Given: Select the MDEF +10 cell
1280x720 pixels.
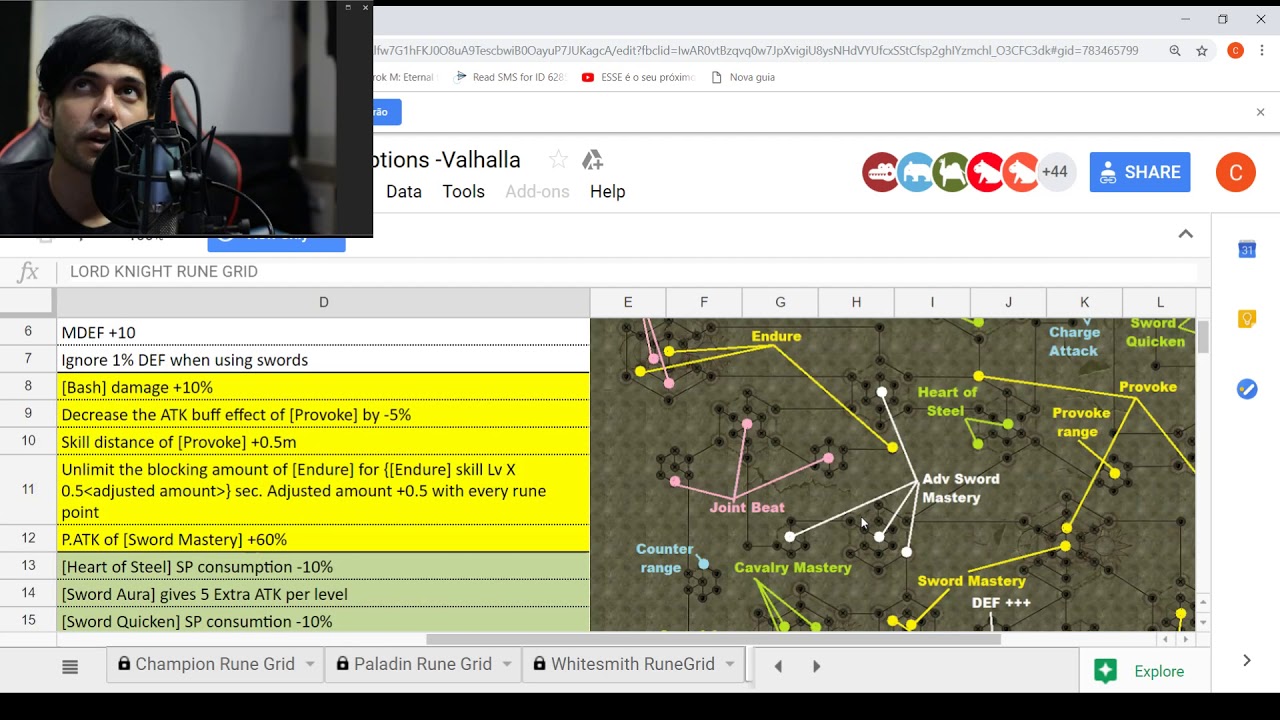Looking at the screenshot, I should (323, 332).
